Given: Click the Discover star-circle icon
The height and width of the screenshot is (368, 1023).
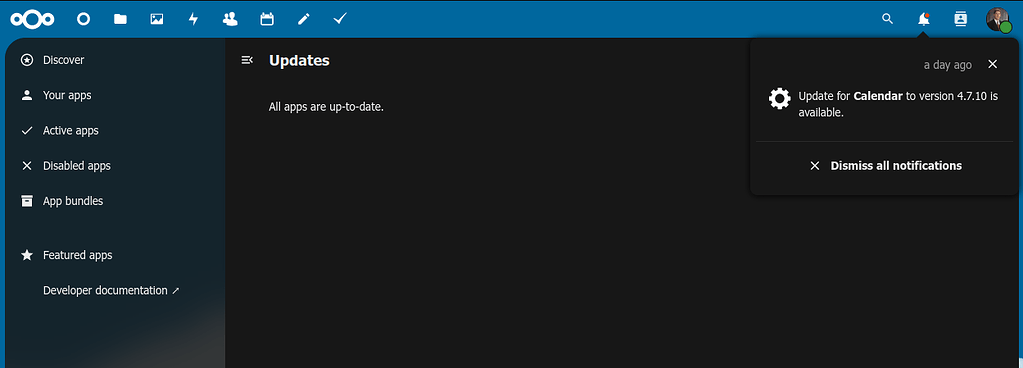Looking at the screenshot, I should 27,60.
